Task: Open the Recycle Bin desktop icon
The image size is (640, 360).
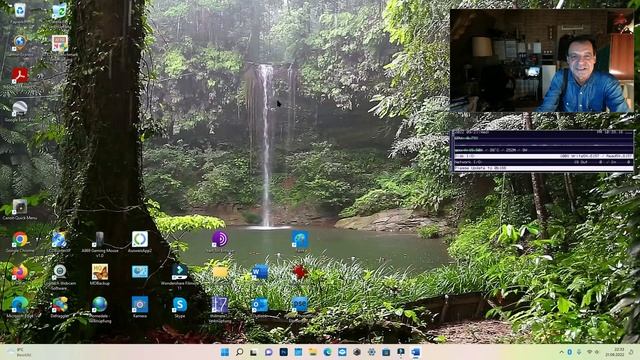Action: [x=20, y=11]
